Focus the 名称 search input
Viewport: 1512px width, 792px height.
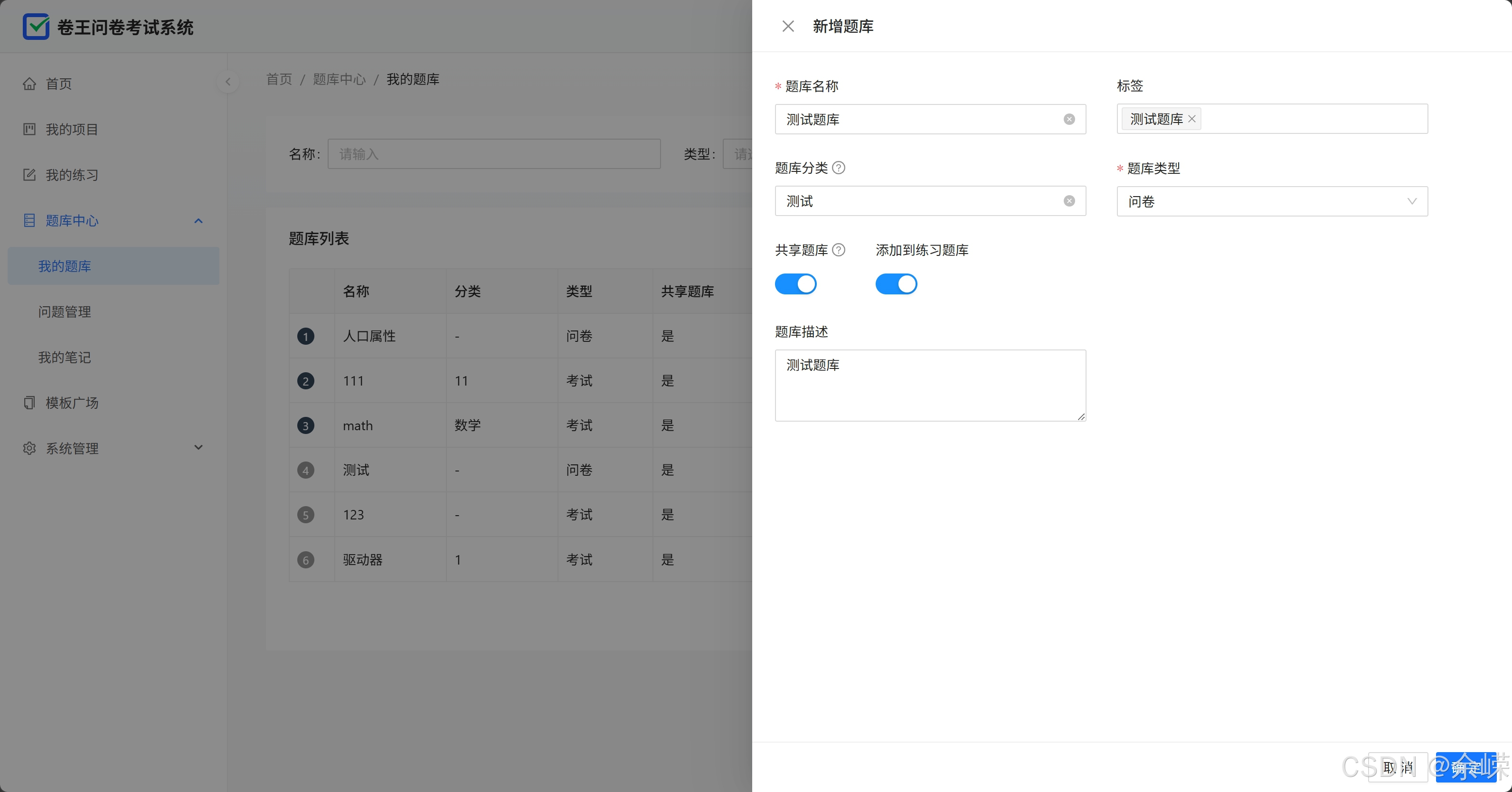point(493,154)
